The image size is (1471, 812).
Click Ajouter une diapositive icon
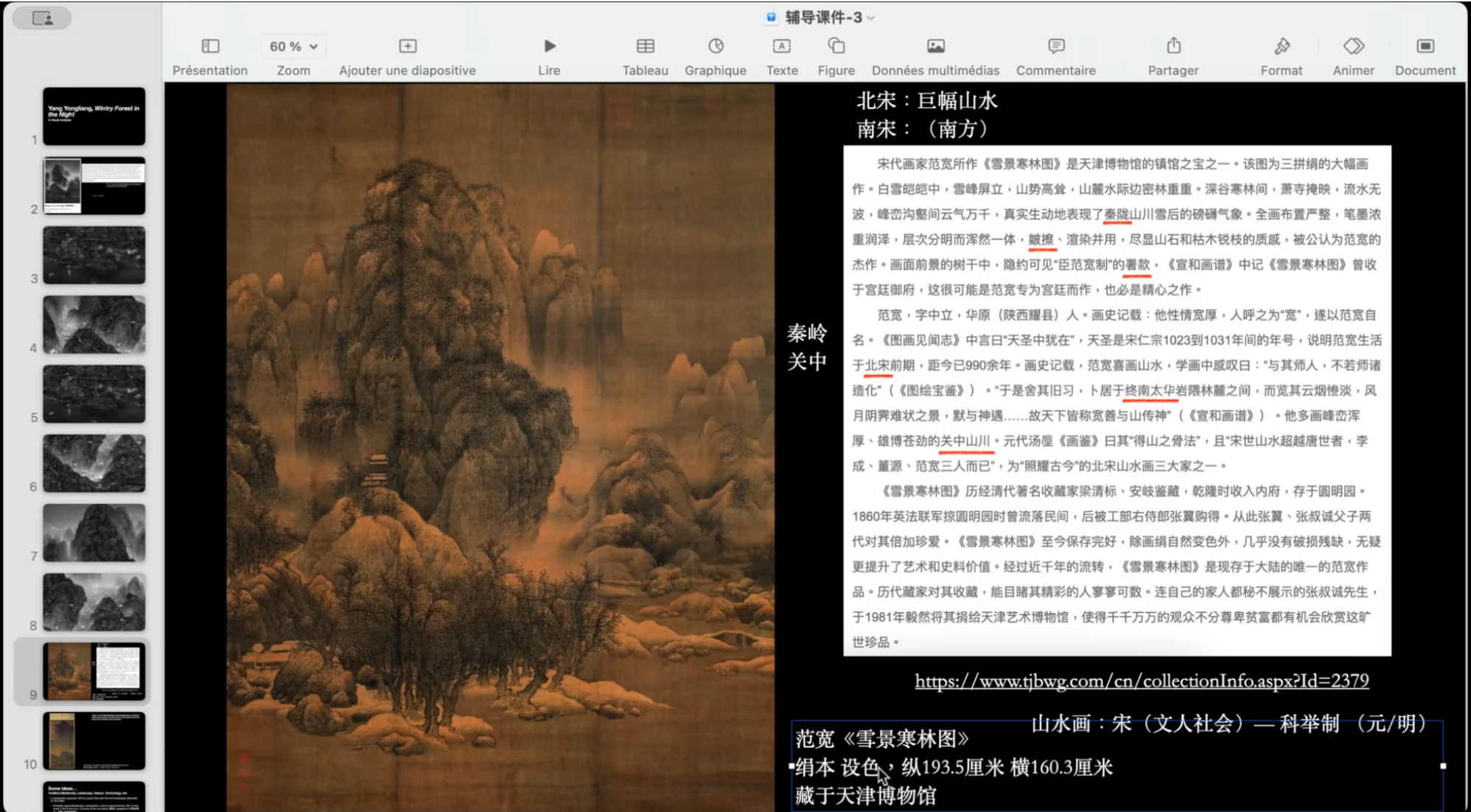(408, 46)
